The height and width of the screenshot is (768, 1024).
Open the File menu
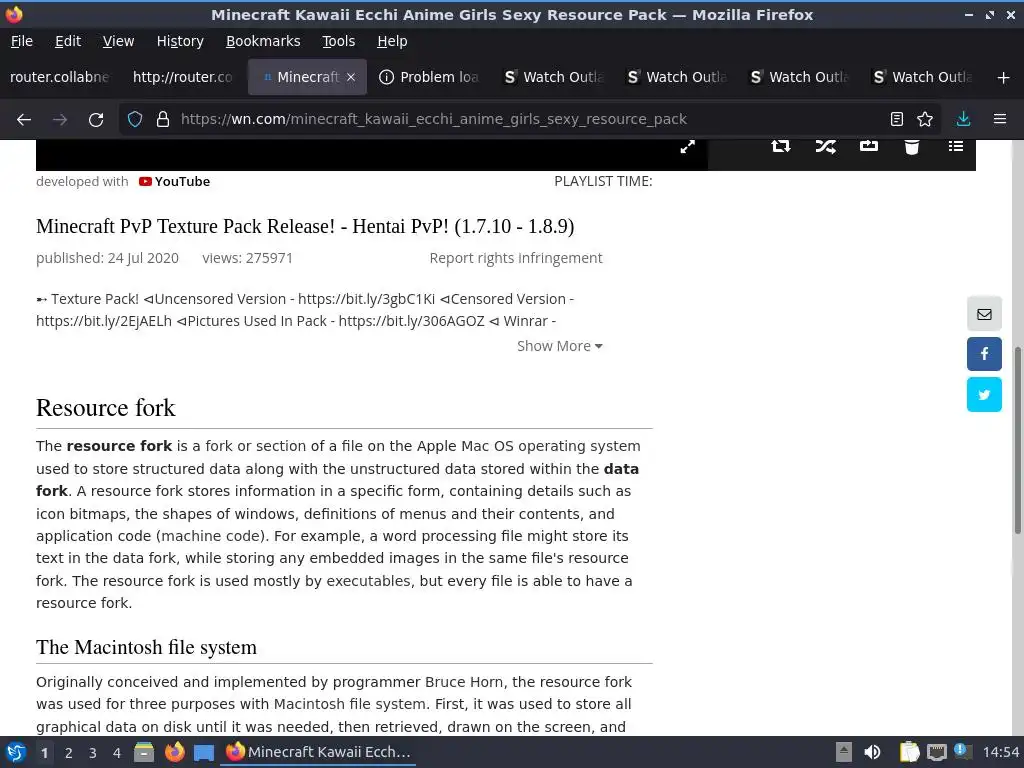[22, 41]
